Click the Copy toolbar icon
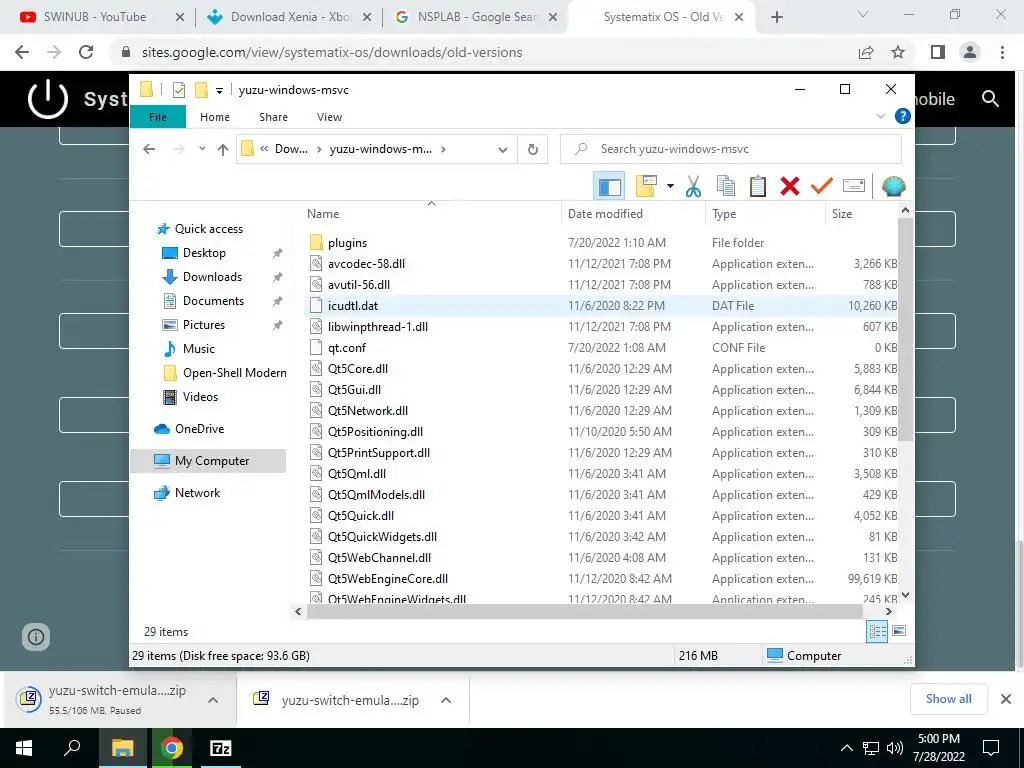The height and width of the screenshot is (768, 1024). (x=726, y=186)
